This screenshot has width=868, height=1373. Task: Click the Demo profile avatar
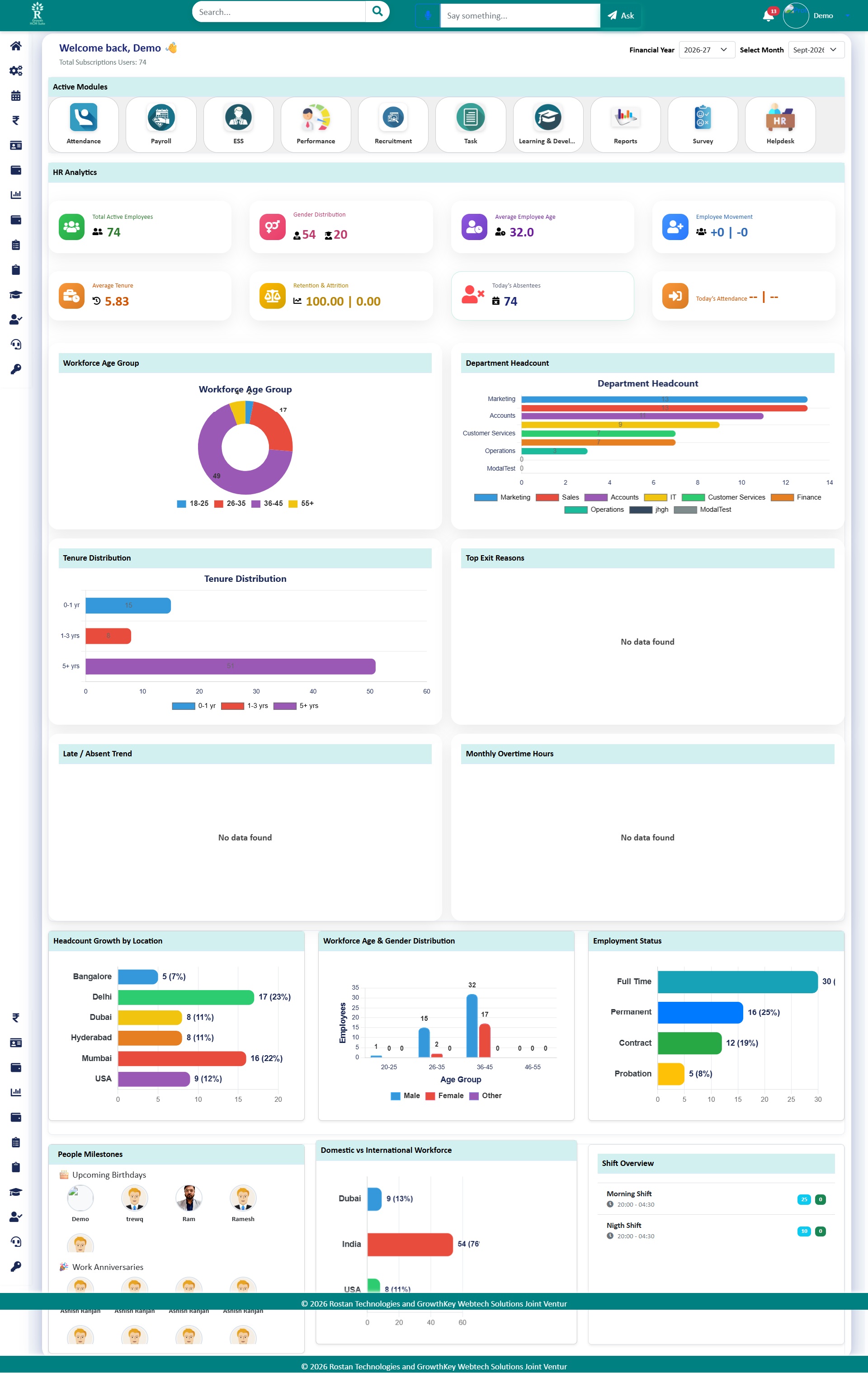[x=796, y=15]
